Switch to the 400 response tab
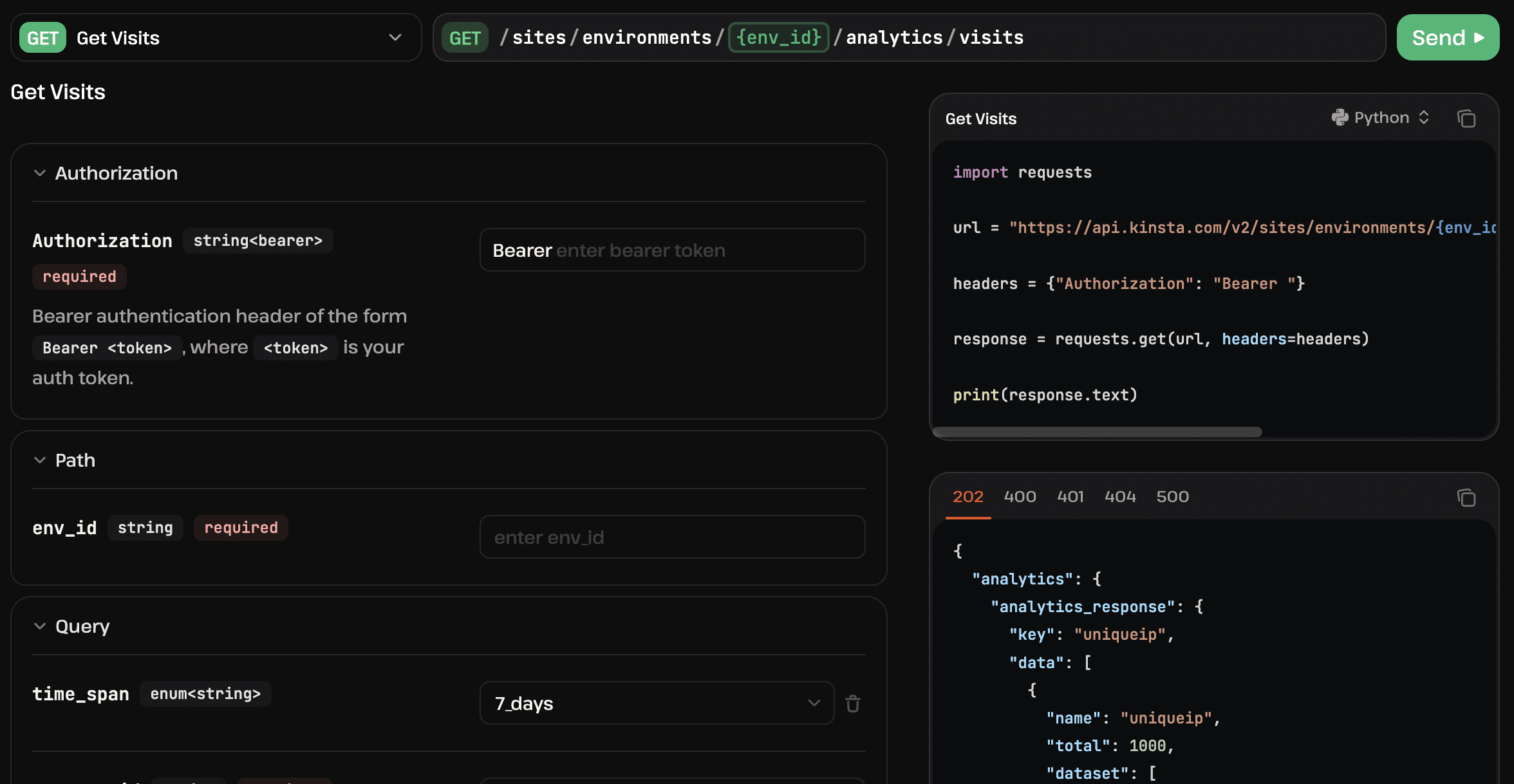 pos(1020,497)
